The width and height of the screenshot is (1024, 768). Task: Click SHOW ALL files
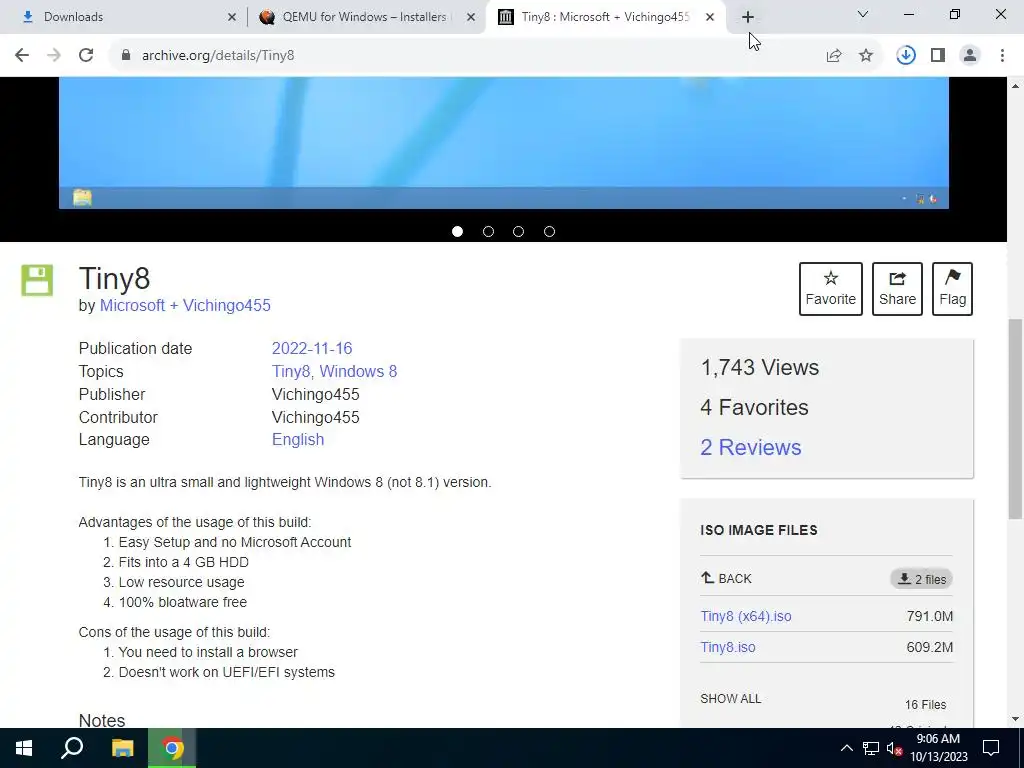coord(731,699)
